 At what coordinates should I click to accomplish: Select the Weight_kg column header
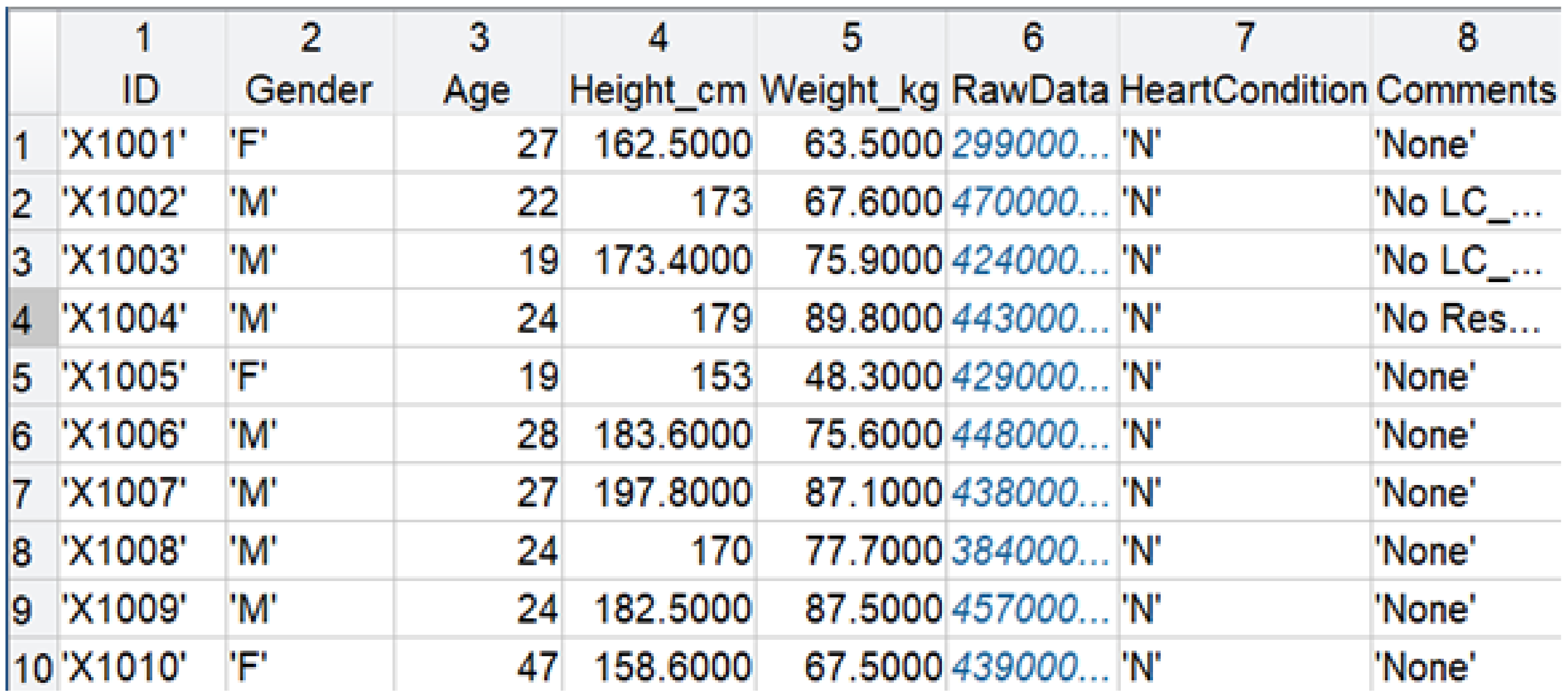tap(850, 90)
